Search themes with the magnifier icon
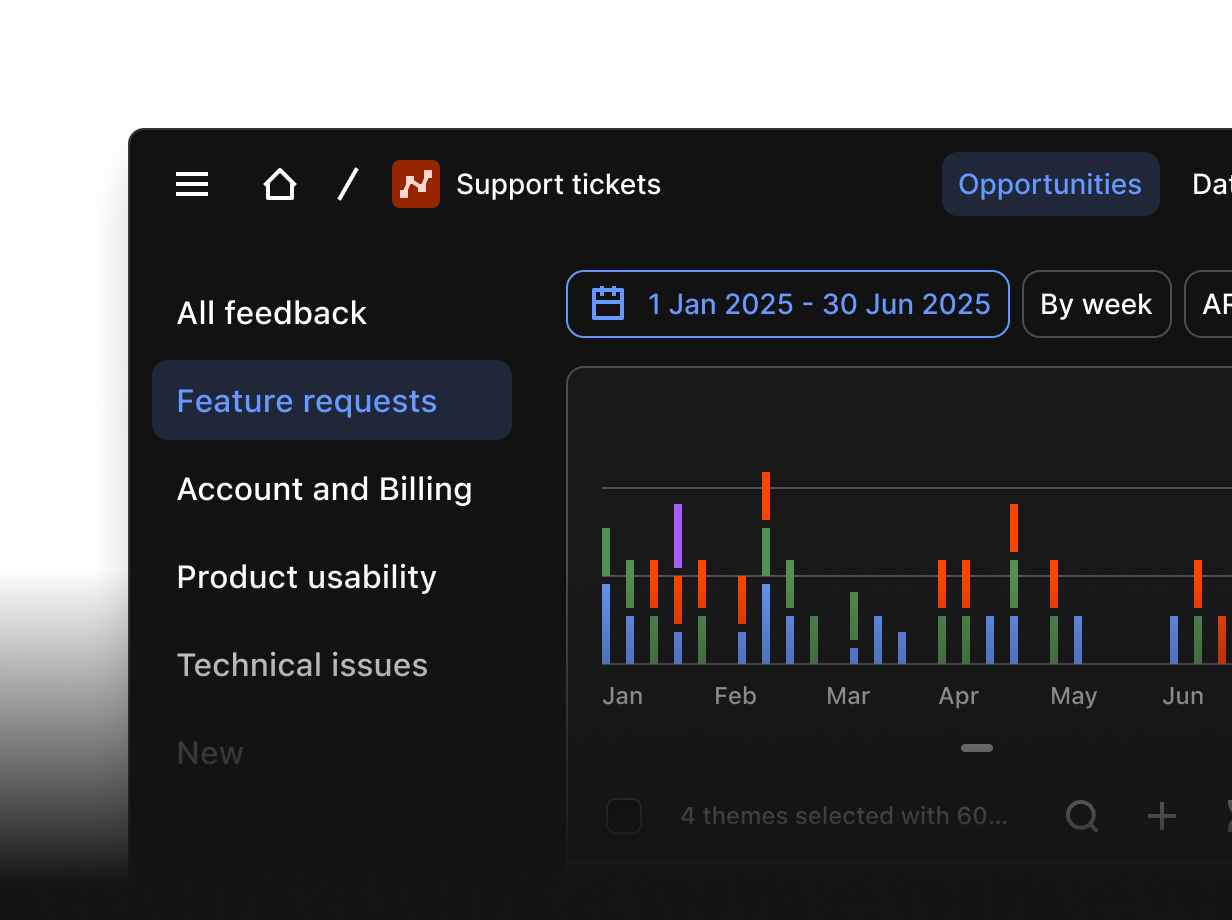The image size is (1232, 920). tap(1082, 816)
